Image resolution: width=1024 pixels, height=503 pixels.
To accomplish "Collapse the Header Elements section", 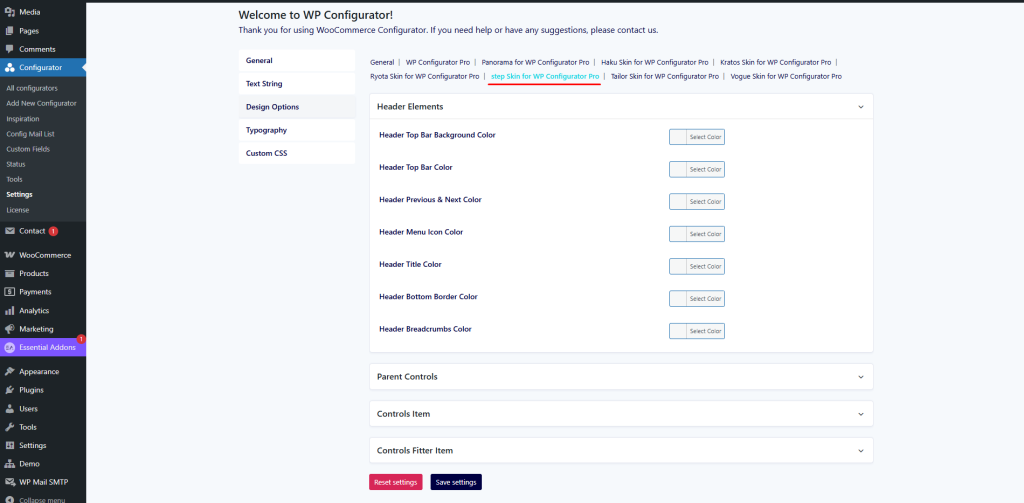I will pos(860,106).
